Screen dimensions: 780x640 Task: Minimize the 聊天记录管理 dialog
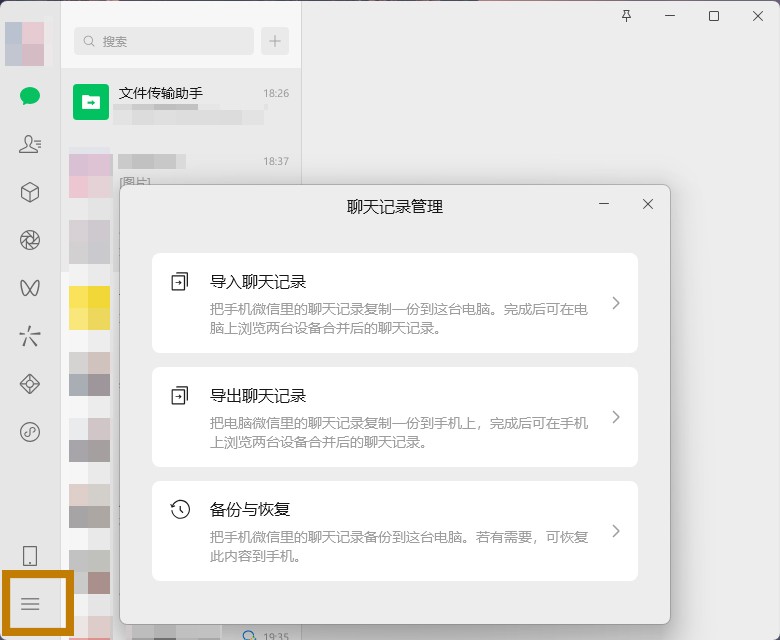click(x=604, y=204)
